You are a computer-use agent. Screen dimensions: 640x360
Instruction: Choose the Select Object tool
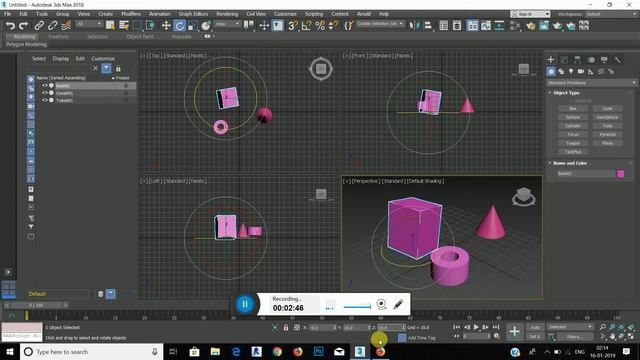[x=110, y=25]
